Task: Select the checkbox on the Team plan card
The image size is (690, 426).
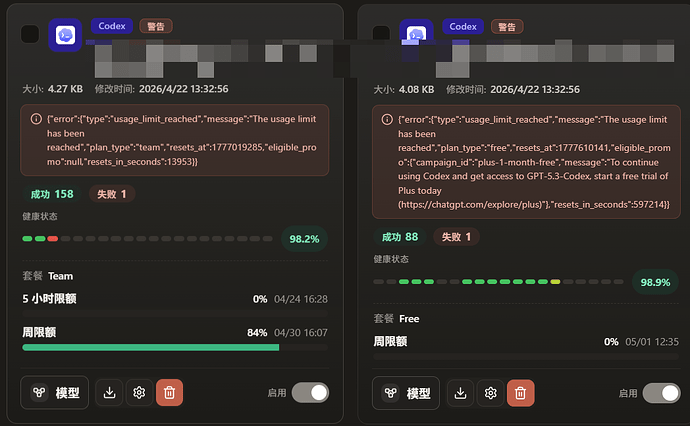Action: click(x=30, y=34)
